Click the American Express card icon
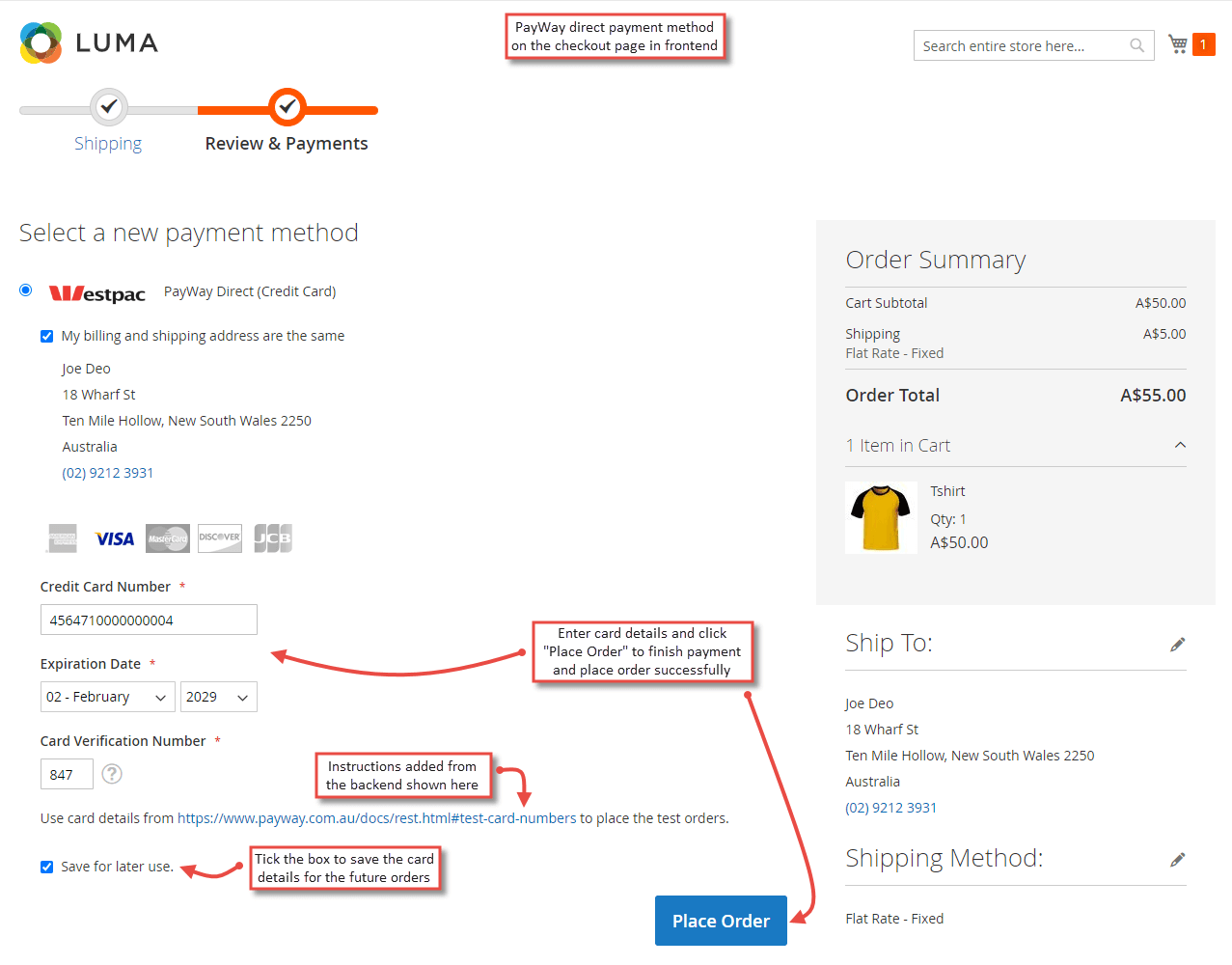Screen dimensions: 1232x965 click(63, 538)
